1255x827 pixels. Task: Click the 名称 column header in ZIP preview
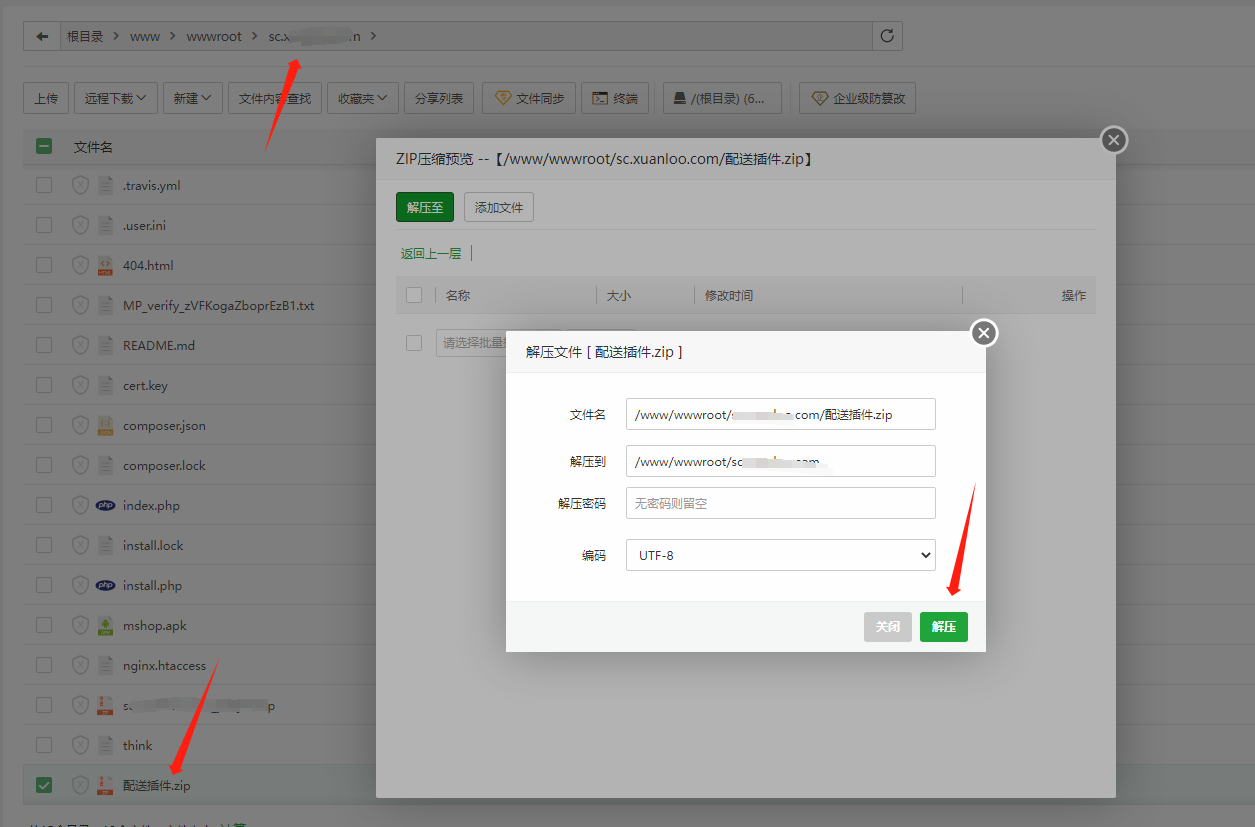458,295
